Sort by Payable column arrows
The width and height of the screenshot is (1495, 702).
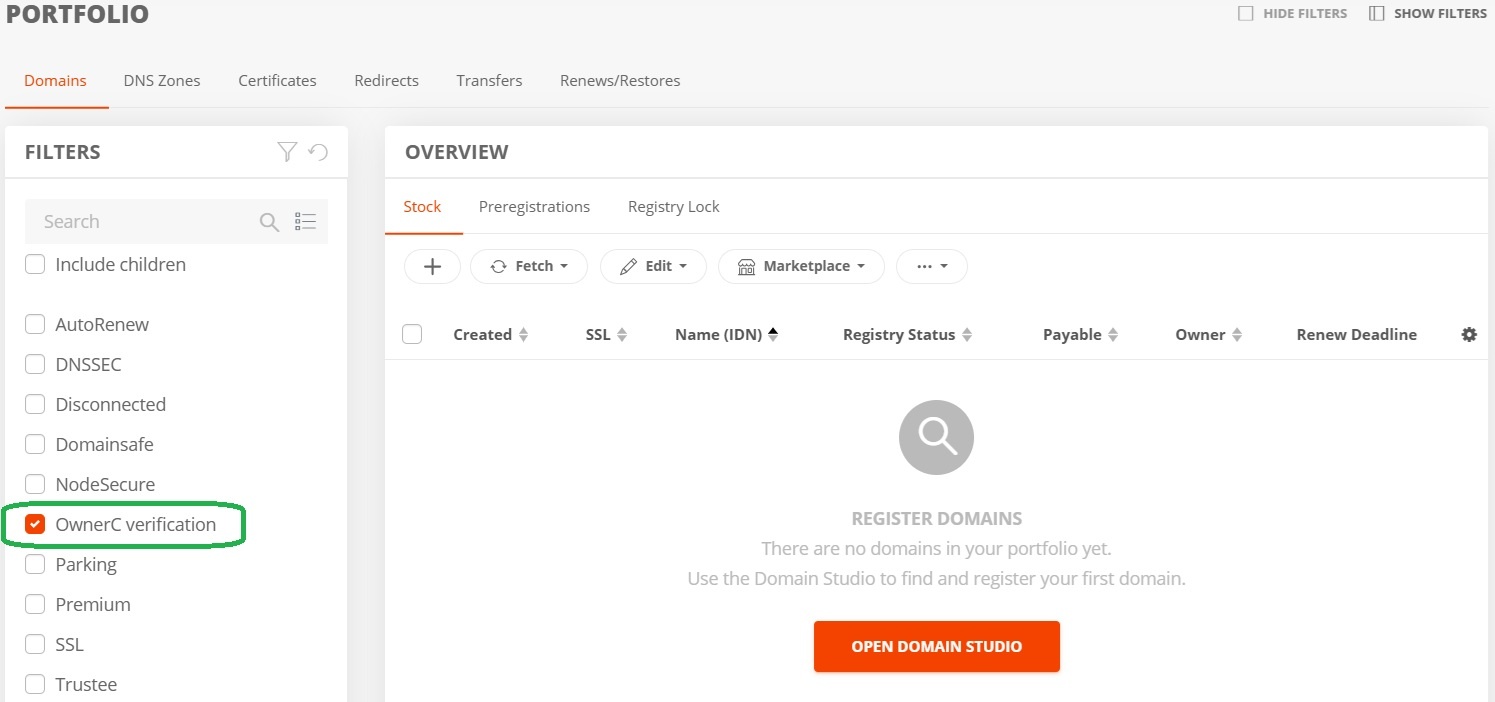[x=1113, y=335]
